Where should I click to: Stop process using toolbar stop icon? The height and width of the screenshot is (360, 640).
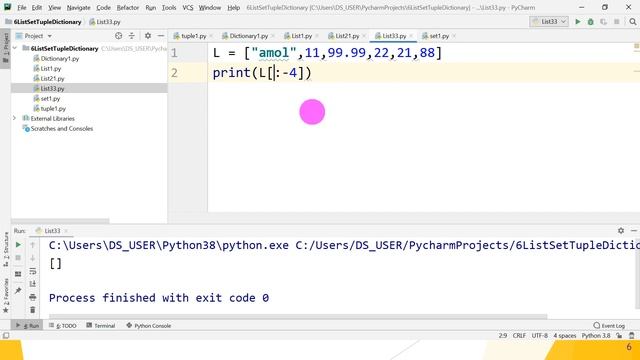617,22
